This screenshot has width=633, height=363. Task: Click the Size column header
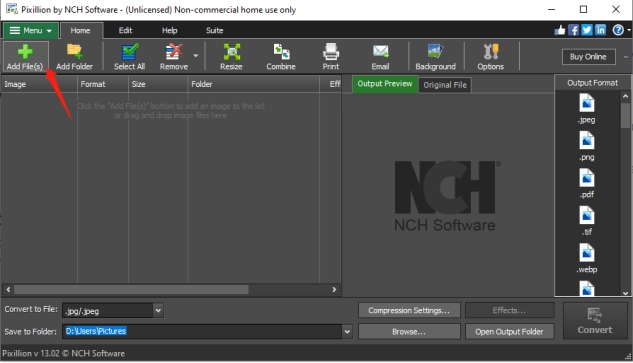pyautogui.click(x=158, y=84)
